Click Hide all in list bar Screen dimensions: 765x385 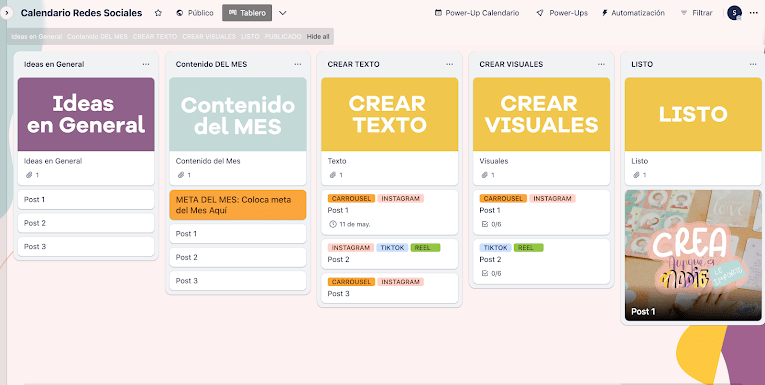click(x=318, y=37)
